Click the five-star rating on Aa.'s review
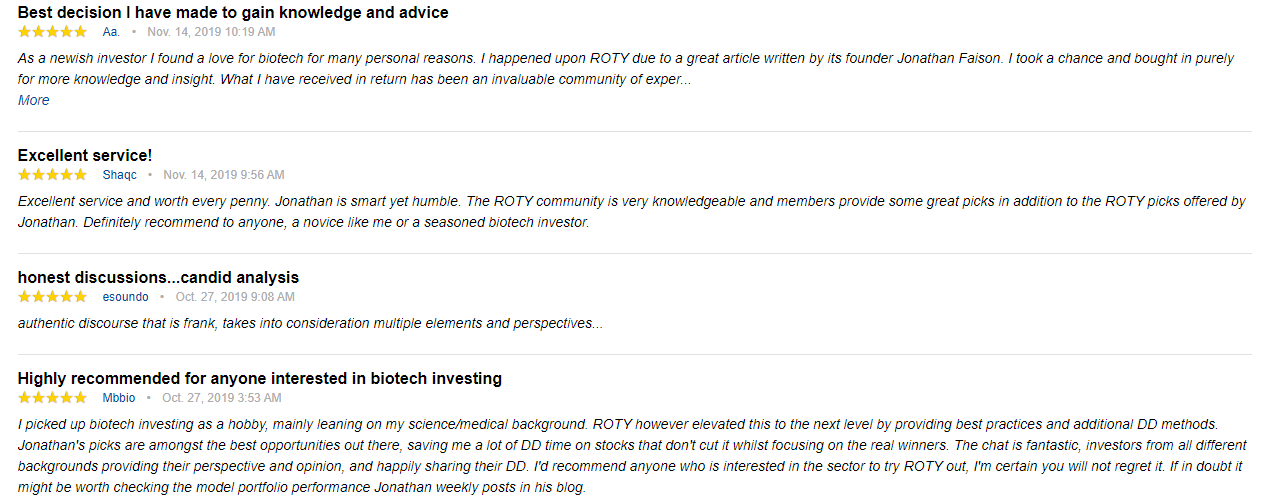 [52, 32]
